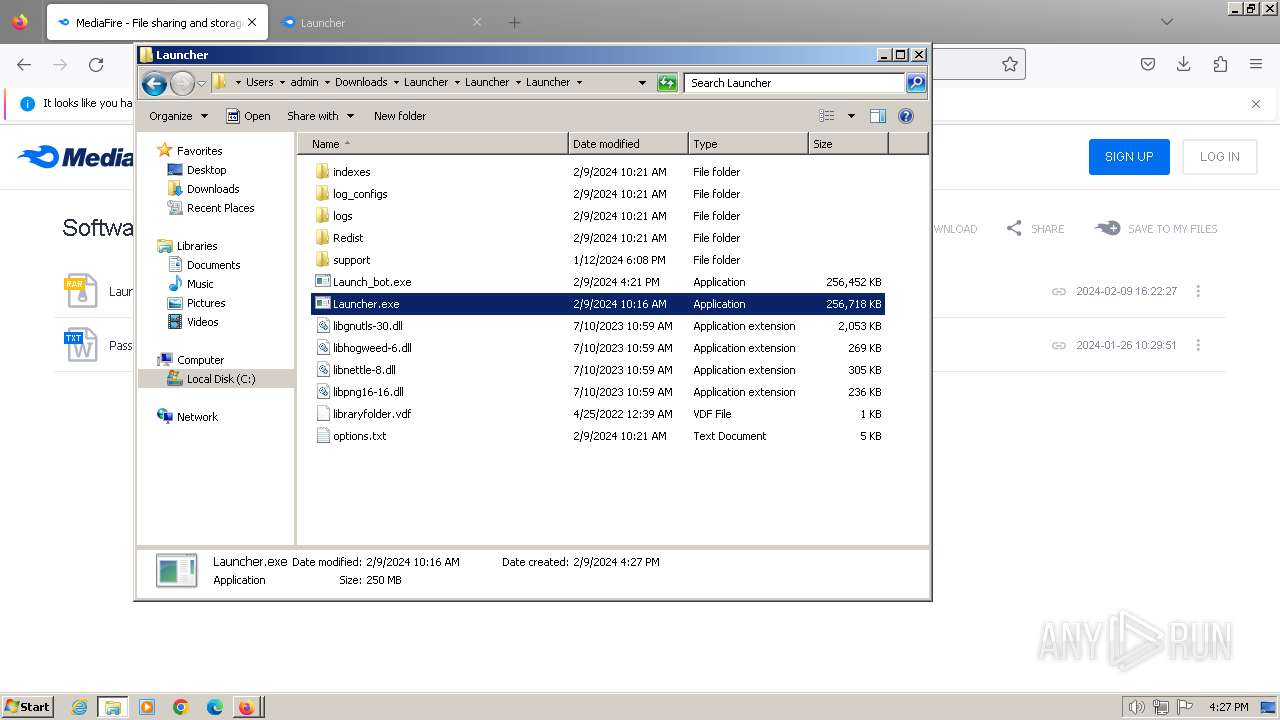Open more options for 2024-02-09 file
Viewport: 1280px width, 720px height.
[1198, 291]
